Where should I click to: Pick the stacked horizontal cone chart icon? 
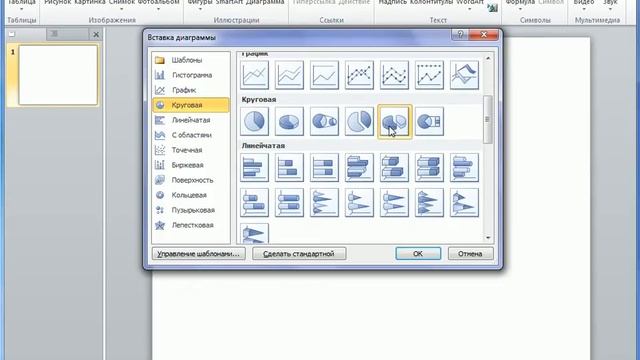click(x=359, y=202)
